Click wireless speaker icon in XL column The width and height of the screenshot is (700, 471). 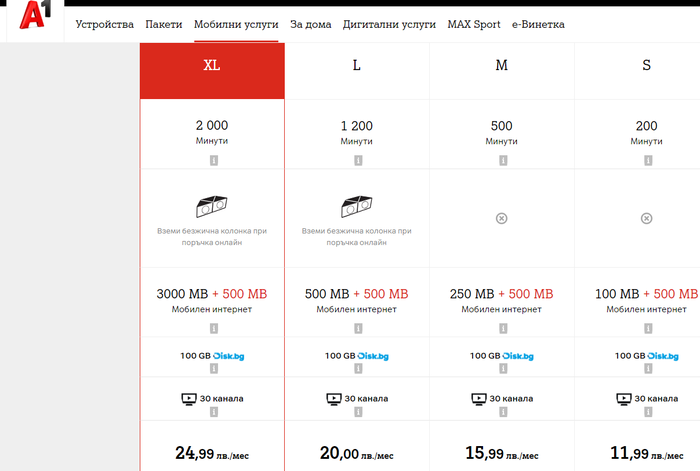click(212, 206)
